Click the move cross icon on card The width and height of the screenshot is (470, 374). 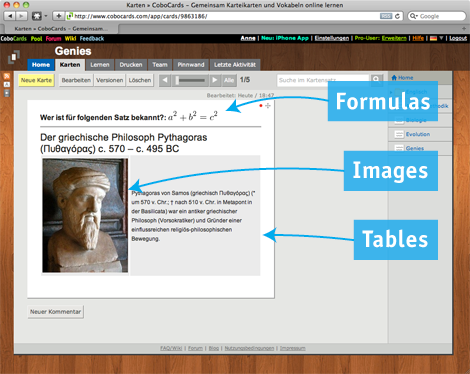[268, 106]
